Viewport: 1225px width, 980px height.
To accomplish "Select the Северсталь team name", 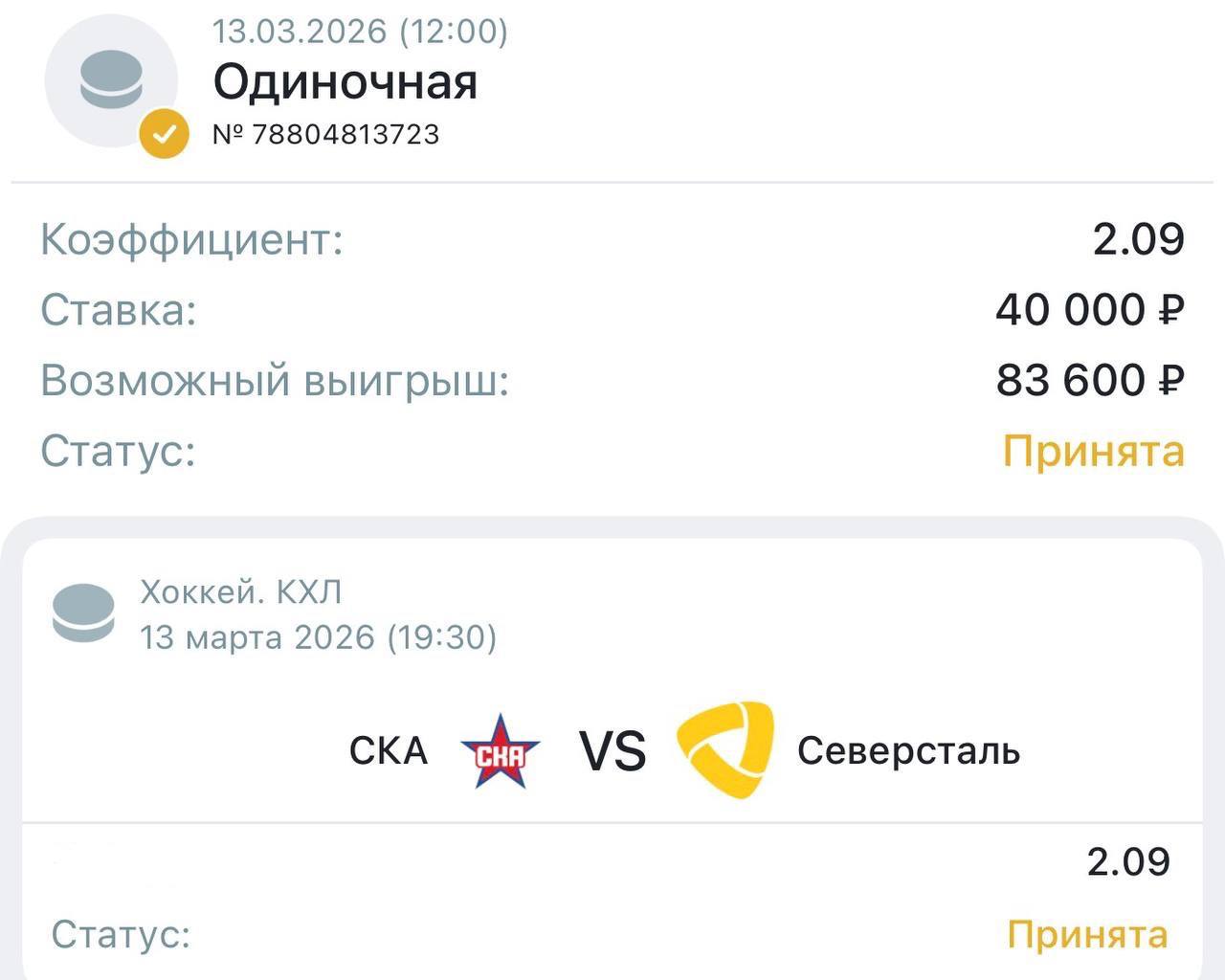I will pyautogui.click(x=908, y=751).
